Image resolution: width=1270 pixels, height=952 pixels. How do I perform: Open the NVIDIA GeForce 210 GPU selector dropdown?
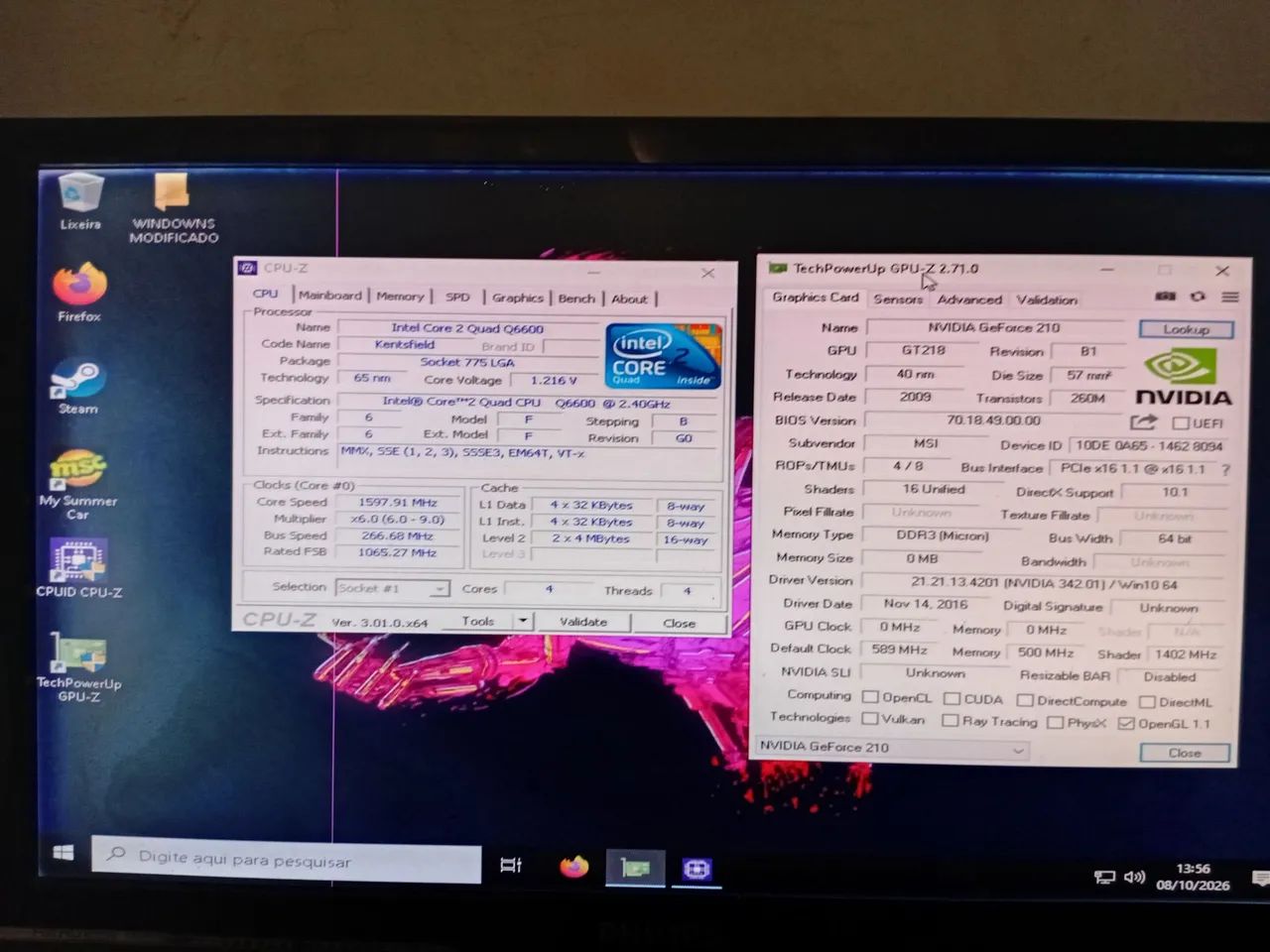click(891, 748)
